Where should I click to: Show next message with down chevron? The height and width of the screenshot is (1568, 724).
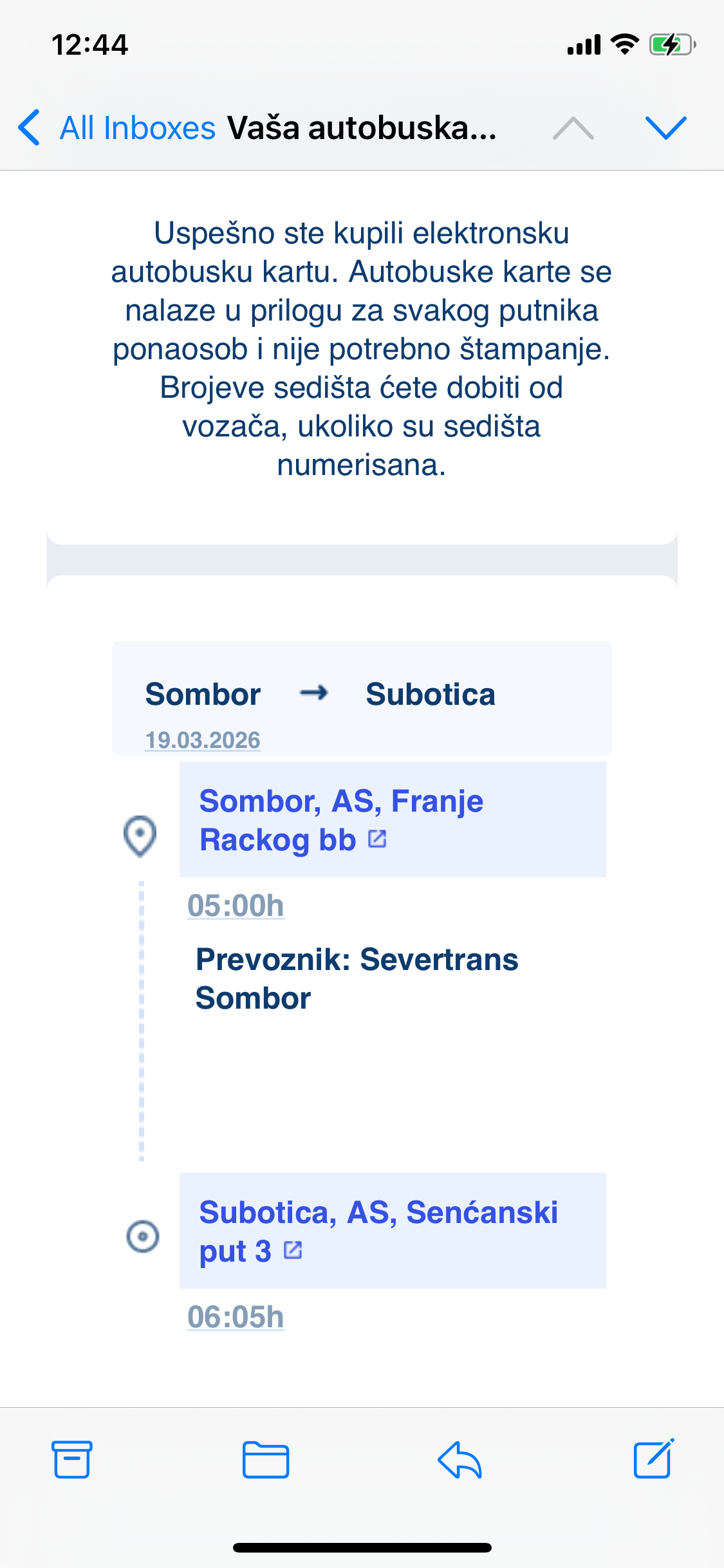tap(665, 127)
